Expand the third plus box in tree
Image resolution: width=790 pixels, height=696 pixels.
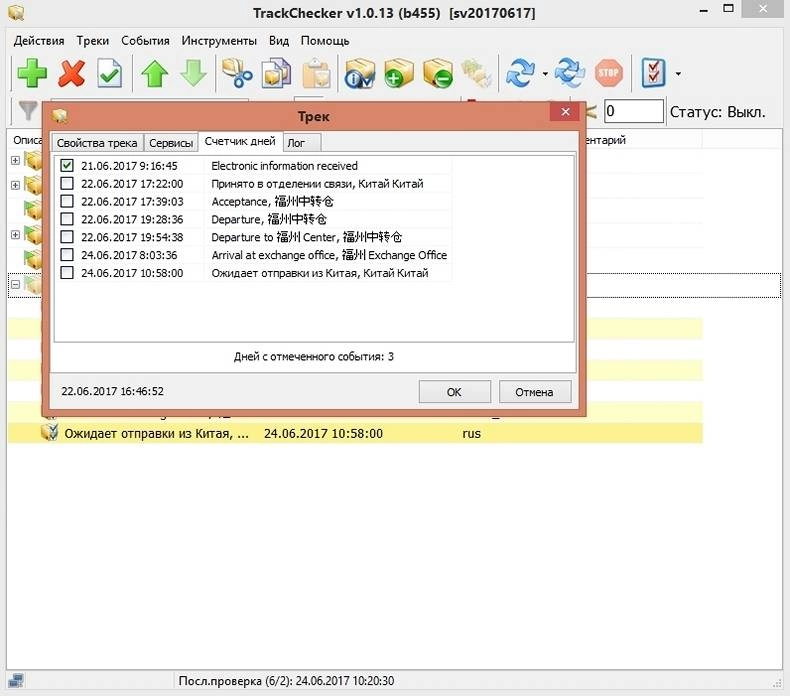pyautogui.click(x=16, y=234)
